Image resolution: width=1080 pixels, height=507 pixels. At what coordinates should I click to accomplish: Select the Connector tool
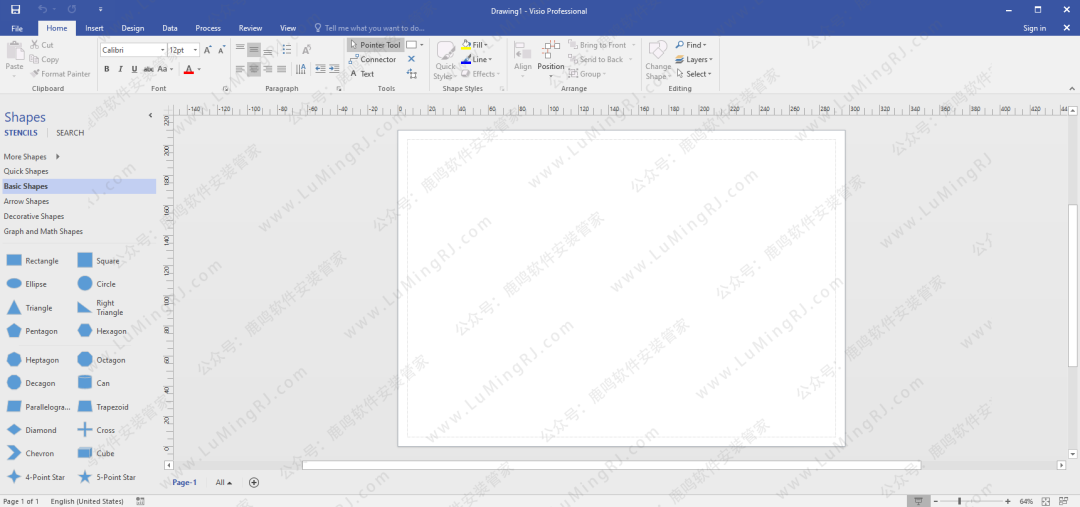373,59
